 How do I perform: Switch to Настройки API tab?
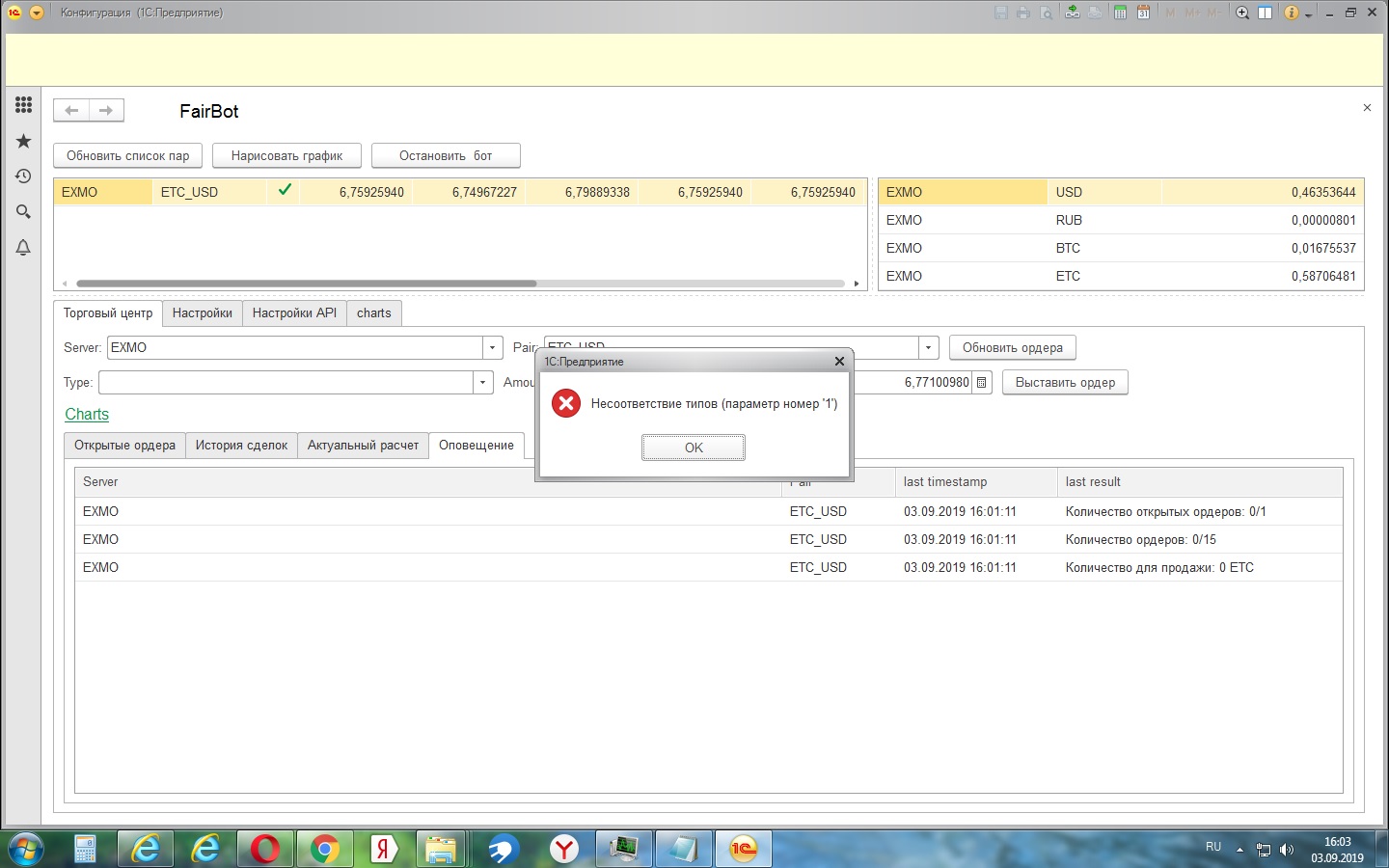294,312
